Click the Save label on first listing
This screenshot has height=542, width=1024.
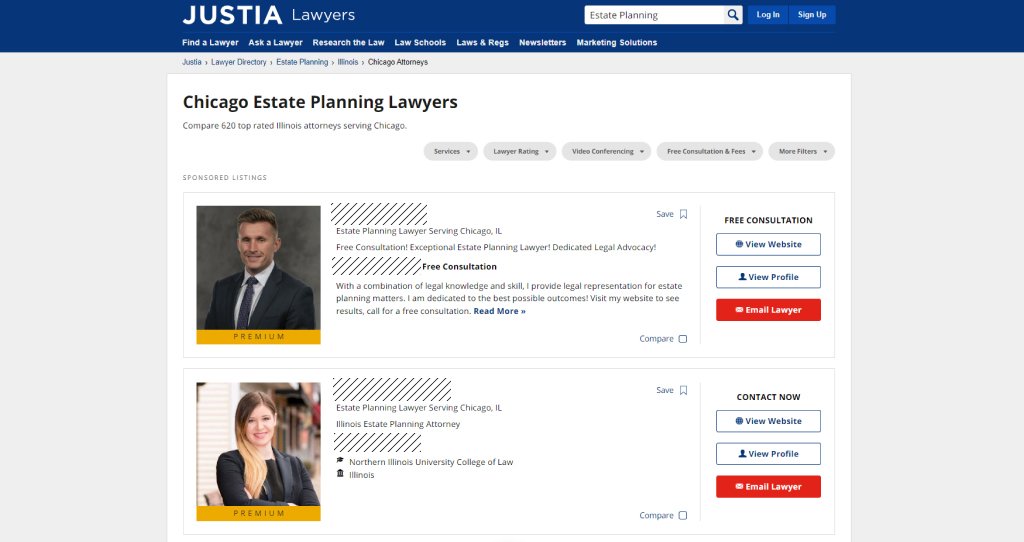coord(665,214)
